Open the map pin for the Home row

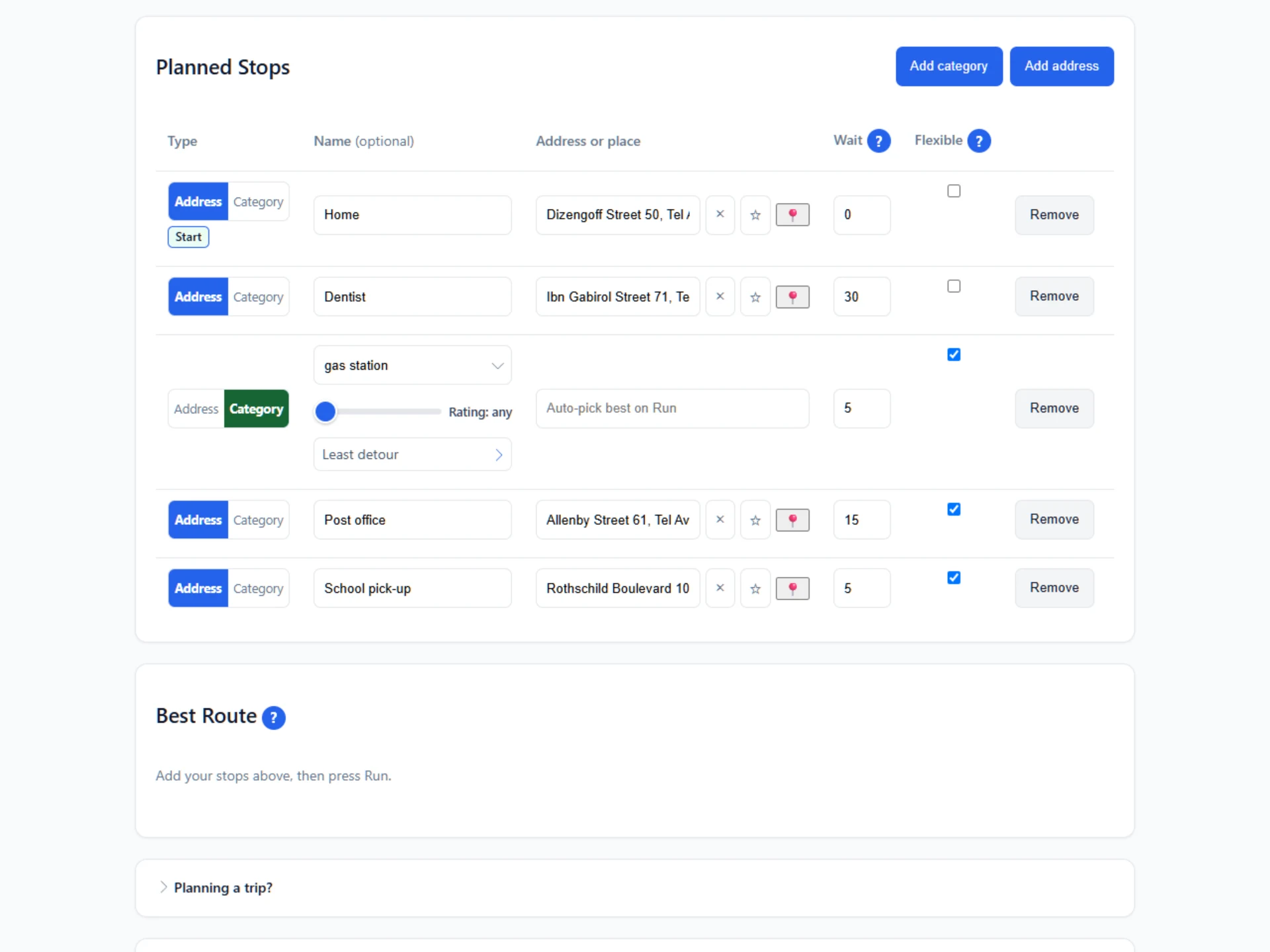click(792, 215)
